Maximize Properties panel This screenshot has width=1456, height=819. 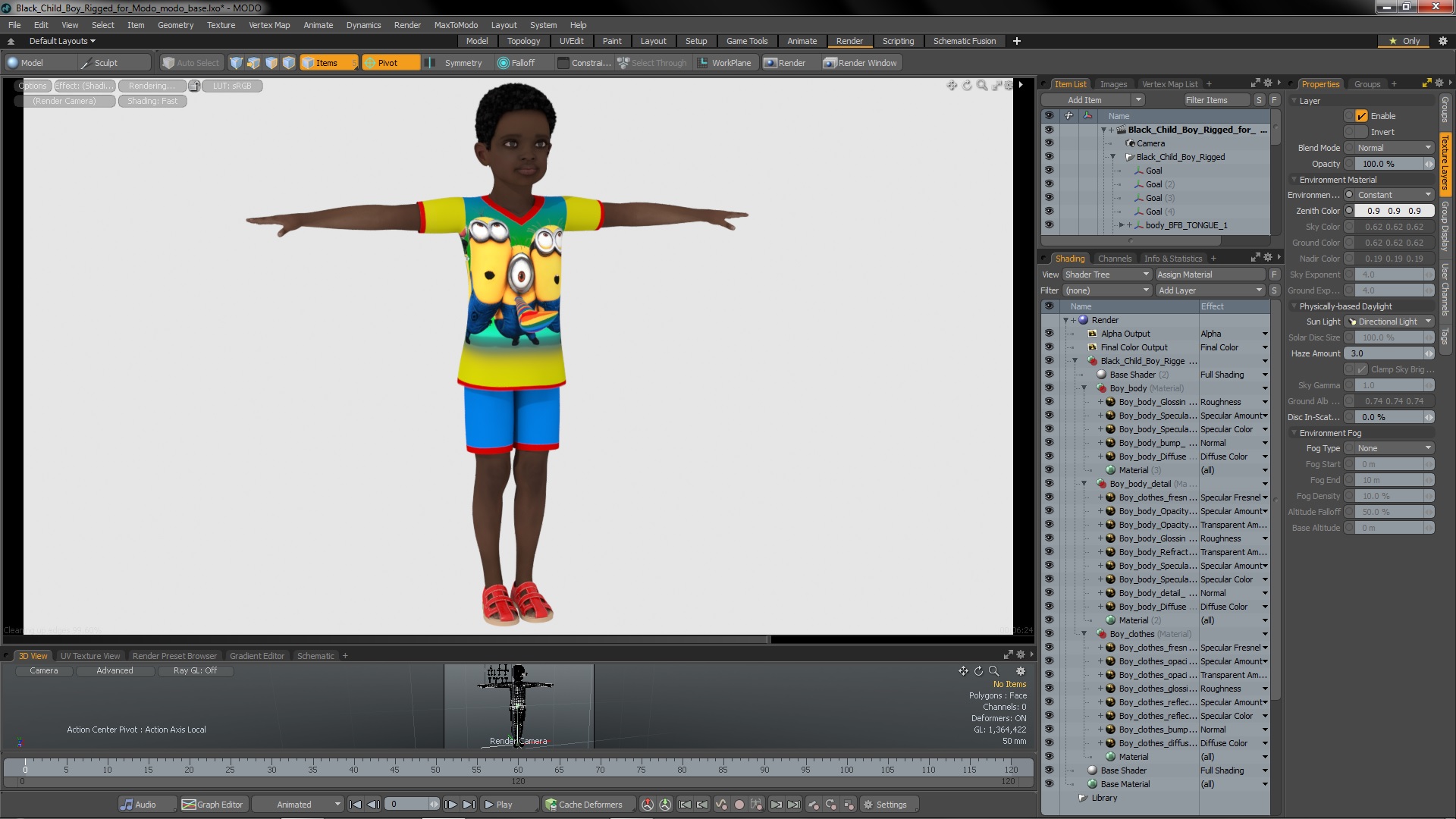click(1426, 83)
